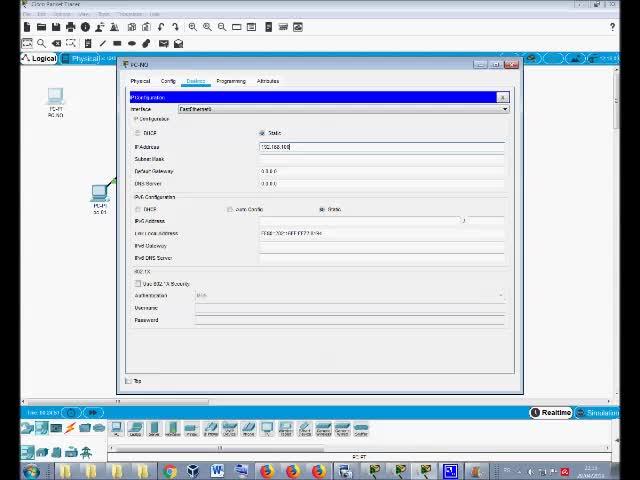Switch to the Desktop tab
Image resolution: width=640 pixels, height=480 pixels.
pos(196,81)
